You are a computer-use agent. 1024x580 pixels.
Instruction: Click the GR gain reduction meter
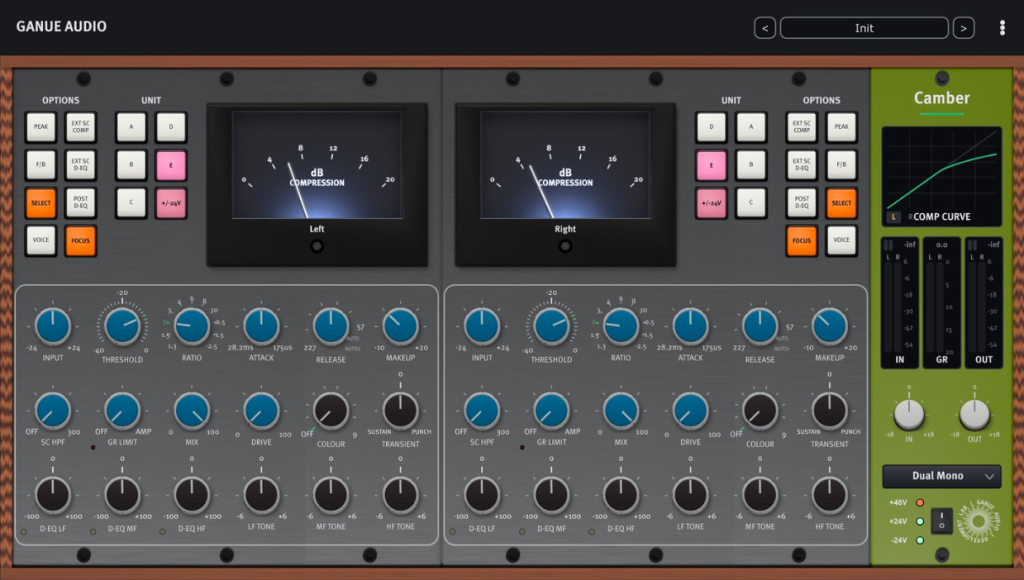(941, 303)
